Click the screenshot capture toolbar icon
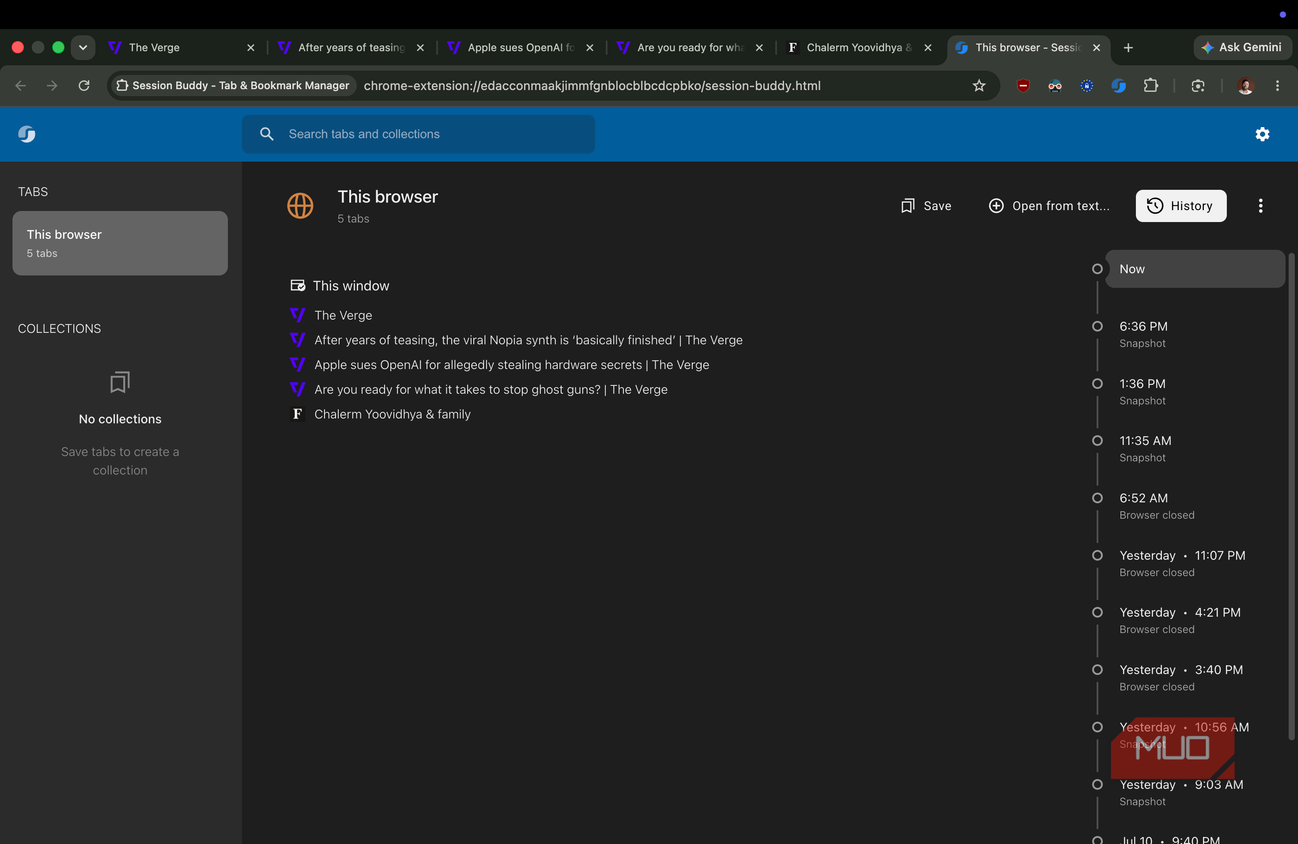This screenshot has width=1298, height=844. pyautogui.click(x=1198, y=86)
